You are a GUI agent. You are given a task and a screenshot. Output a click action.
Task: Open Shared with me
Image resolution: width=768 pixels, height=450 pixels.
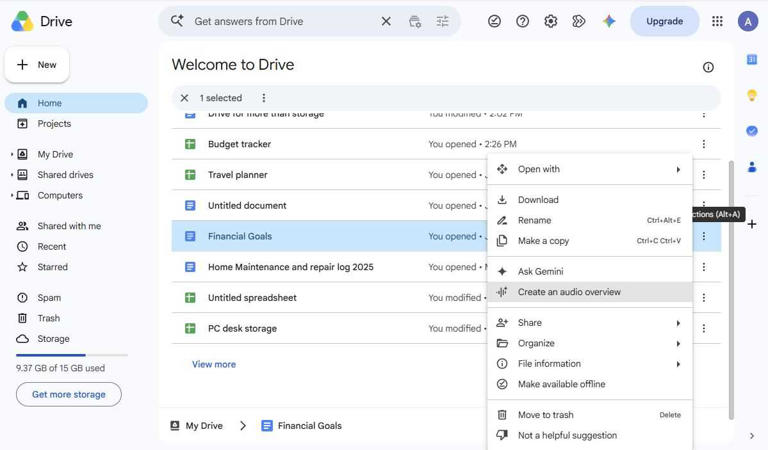[69, 226]
